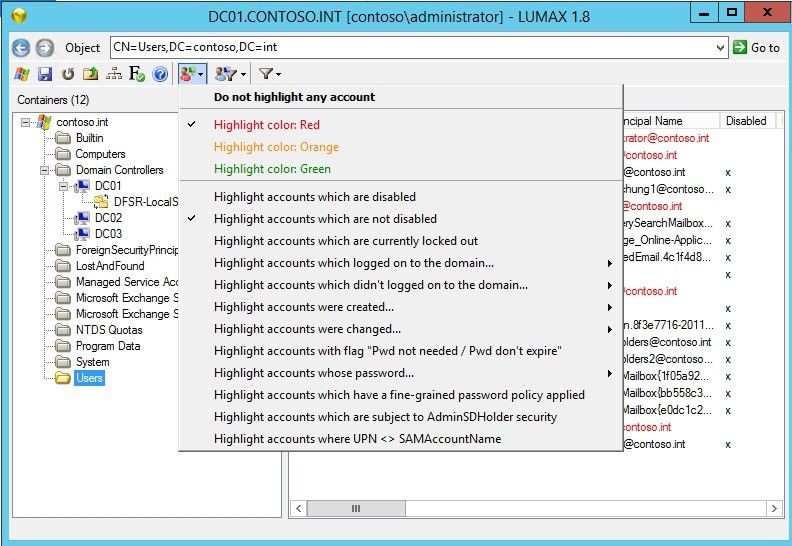Enable Highlight accounts currently locked out
Image resolution: width=792 pixels, height=546 pixels.
[401, 241]
